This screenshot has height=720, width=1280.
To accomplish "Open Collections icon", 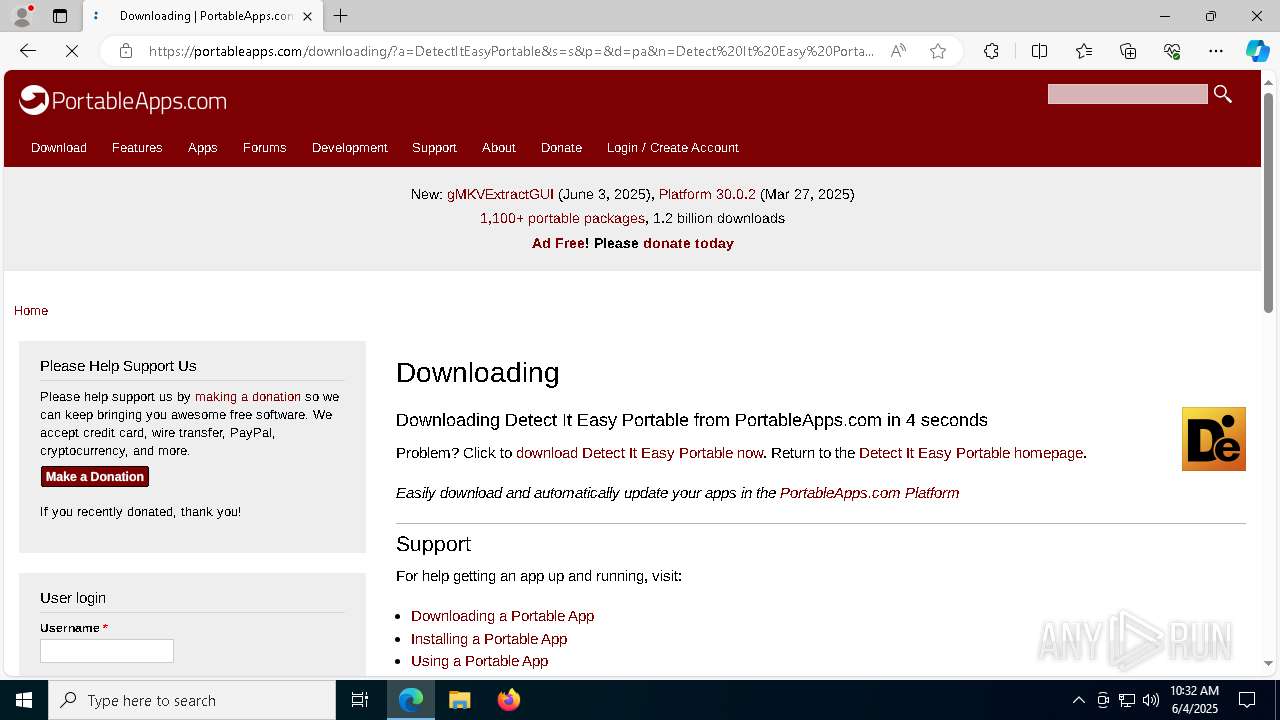I will click(1128, 51).
